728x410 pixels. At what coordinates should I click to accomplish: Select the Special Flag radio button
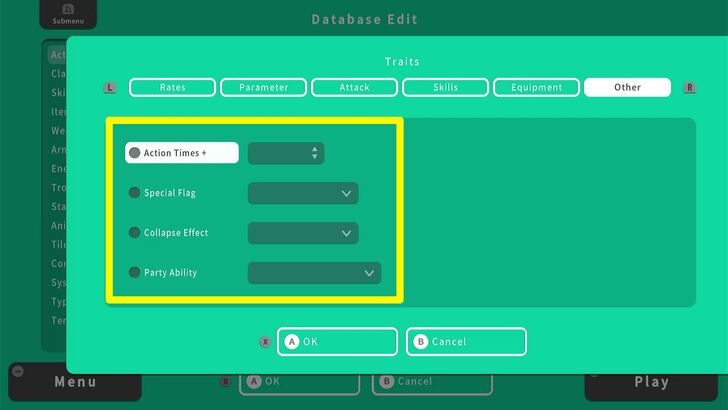click(x=135, y=193)
